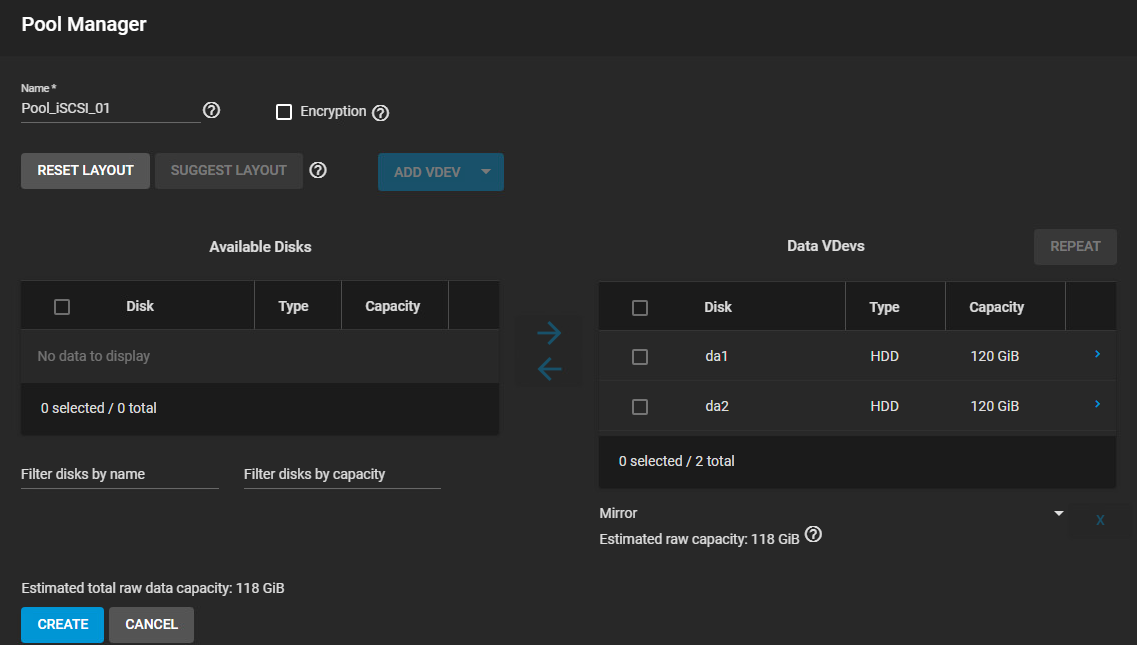Expand details for disk da1
The image size is (1137, 645).
pos(1097,354)
